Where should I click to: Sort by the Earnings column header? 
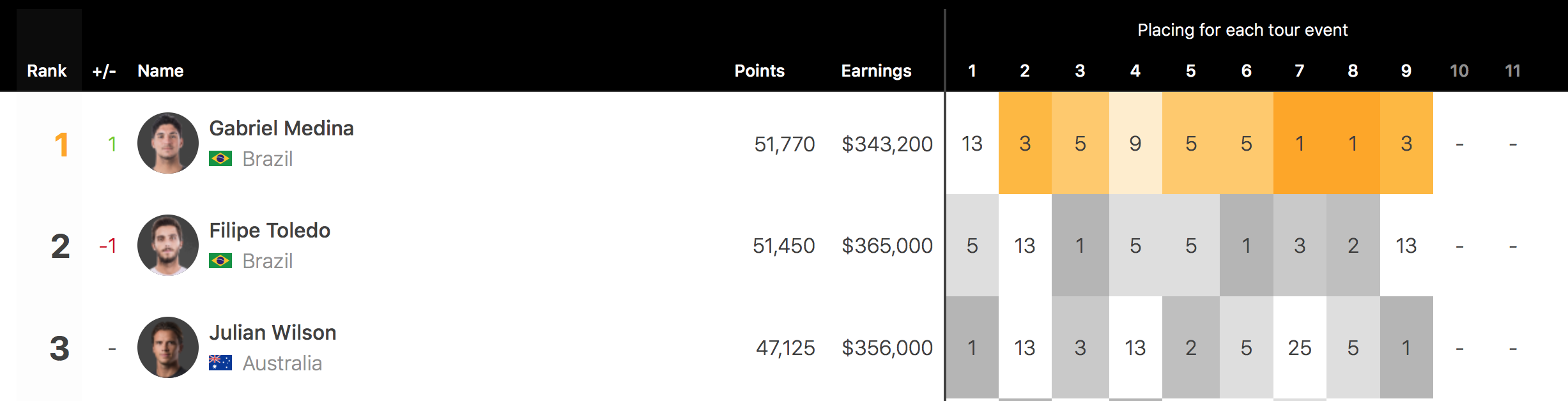pyautogui.click(x=876, y=71)
